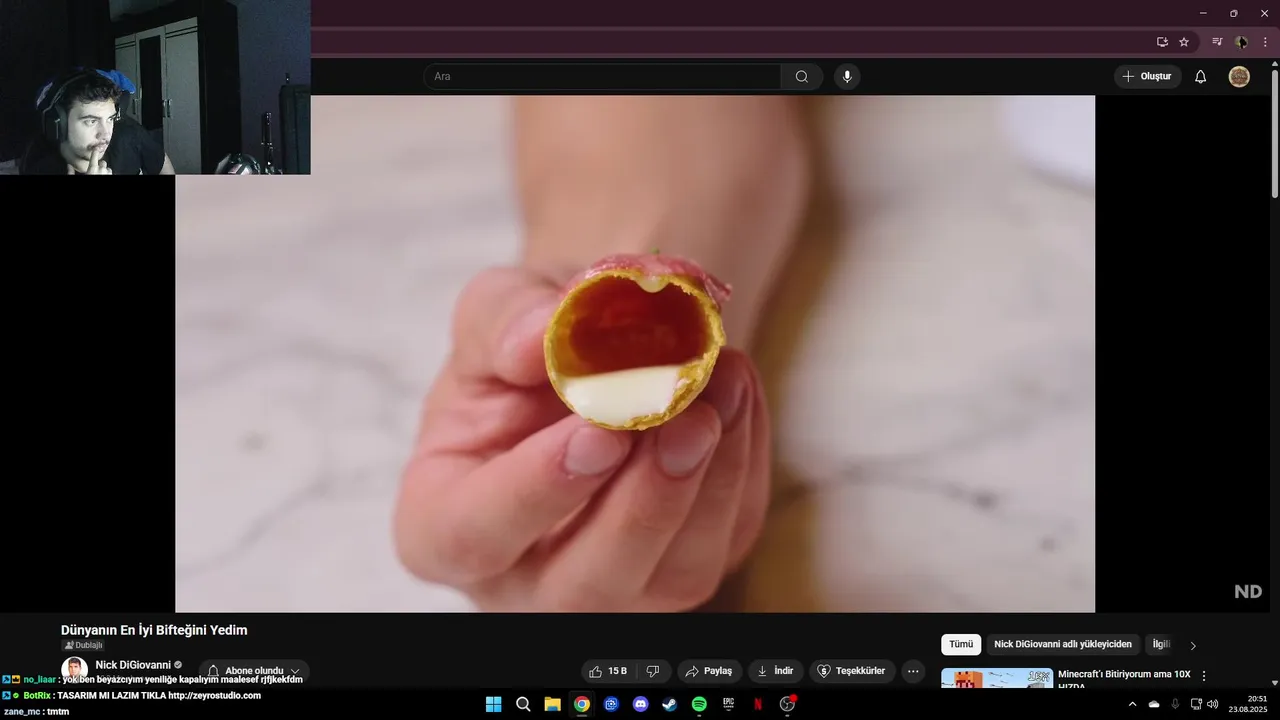Click the Paylaş share button

(709, 671)
